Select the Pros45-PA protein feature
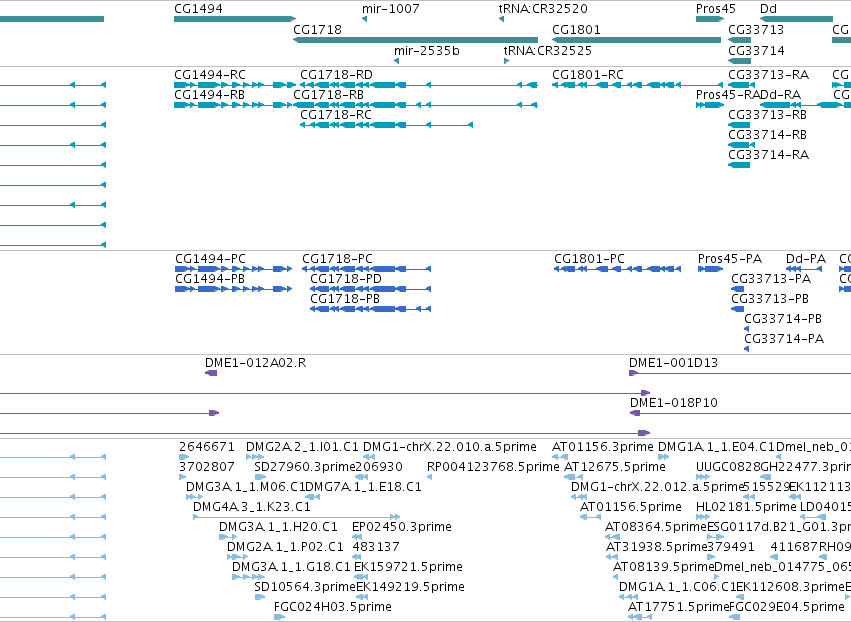Screen dimensions: 851x622 pos(711,269)
